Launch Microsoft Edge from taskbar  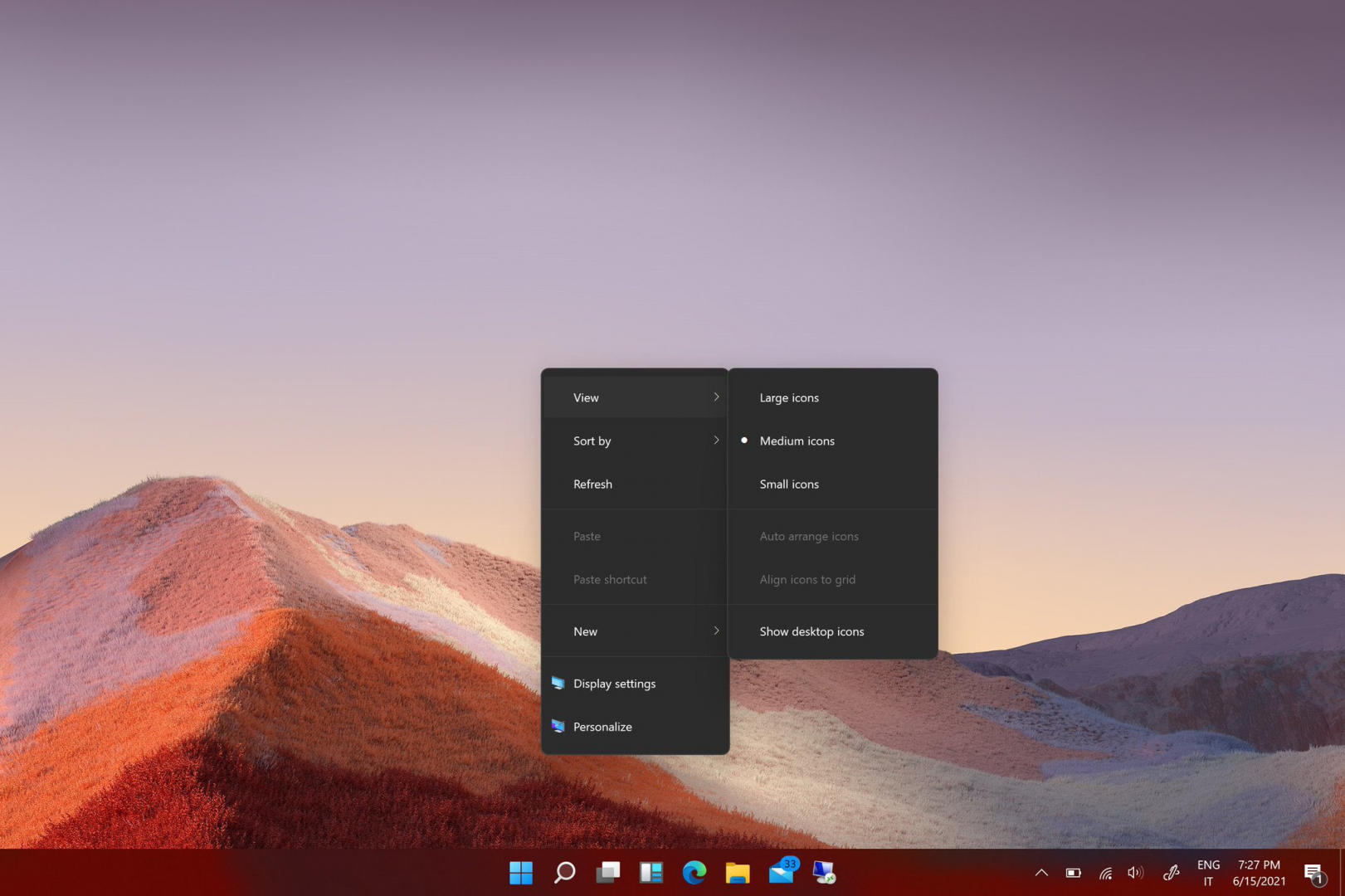click(x=694, y=873)
